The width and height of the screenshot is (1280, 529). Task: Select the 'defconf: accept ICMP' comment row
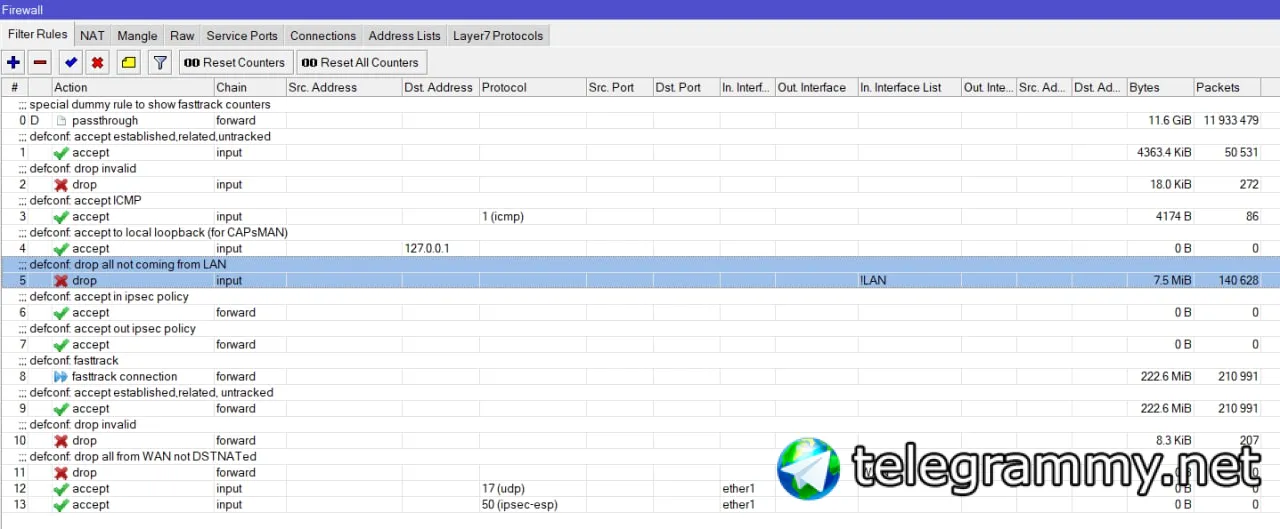click(640, 200)
